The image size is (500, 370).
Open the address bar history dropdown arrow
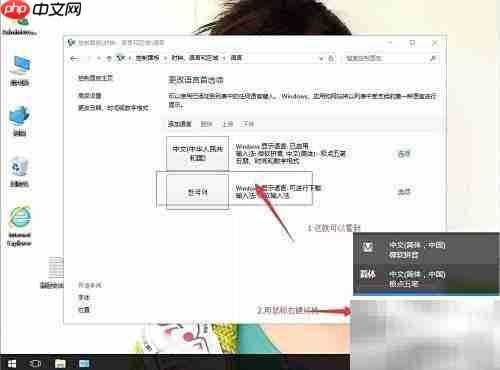click(321, 59)
